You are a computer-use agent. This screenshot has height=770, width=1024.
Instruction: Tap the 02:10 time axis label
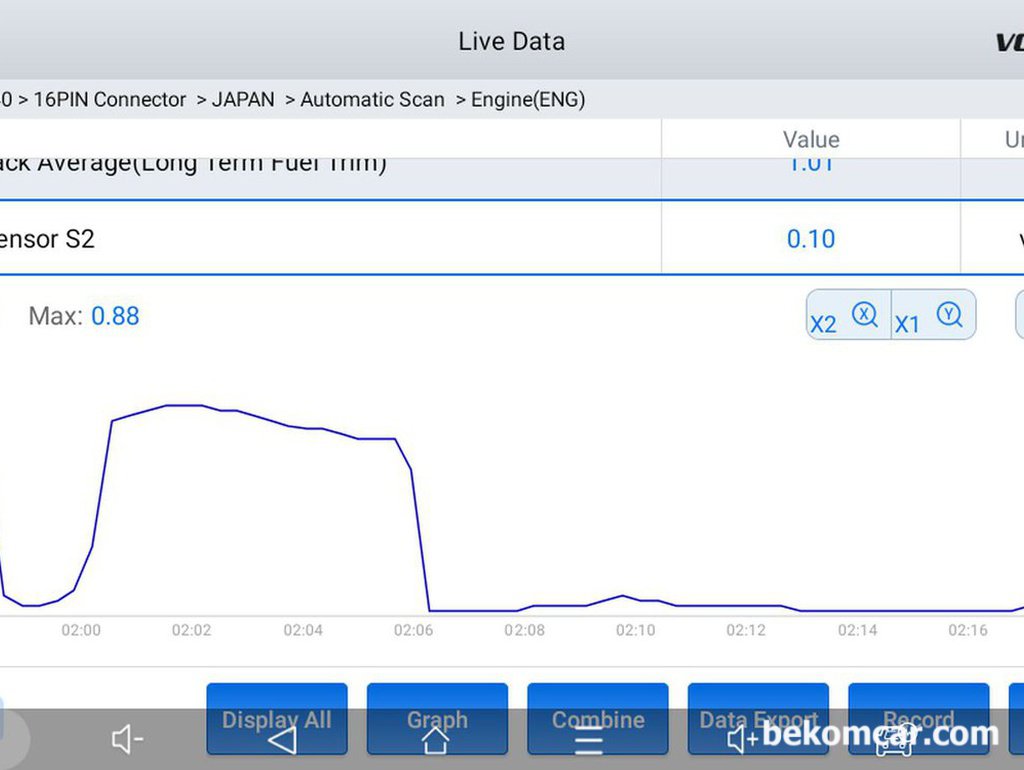click(635, 630)
